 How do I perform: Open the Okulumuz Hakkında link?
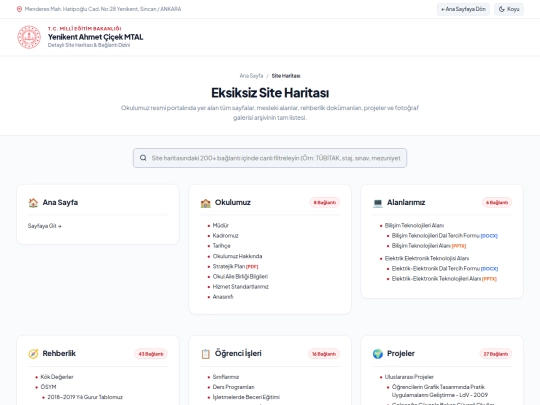(x=237, y=256)
